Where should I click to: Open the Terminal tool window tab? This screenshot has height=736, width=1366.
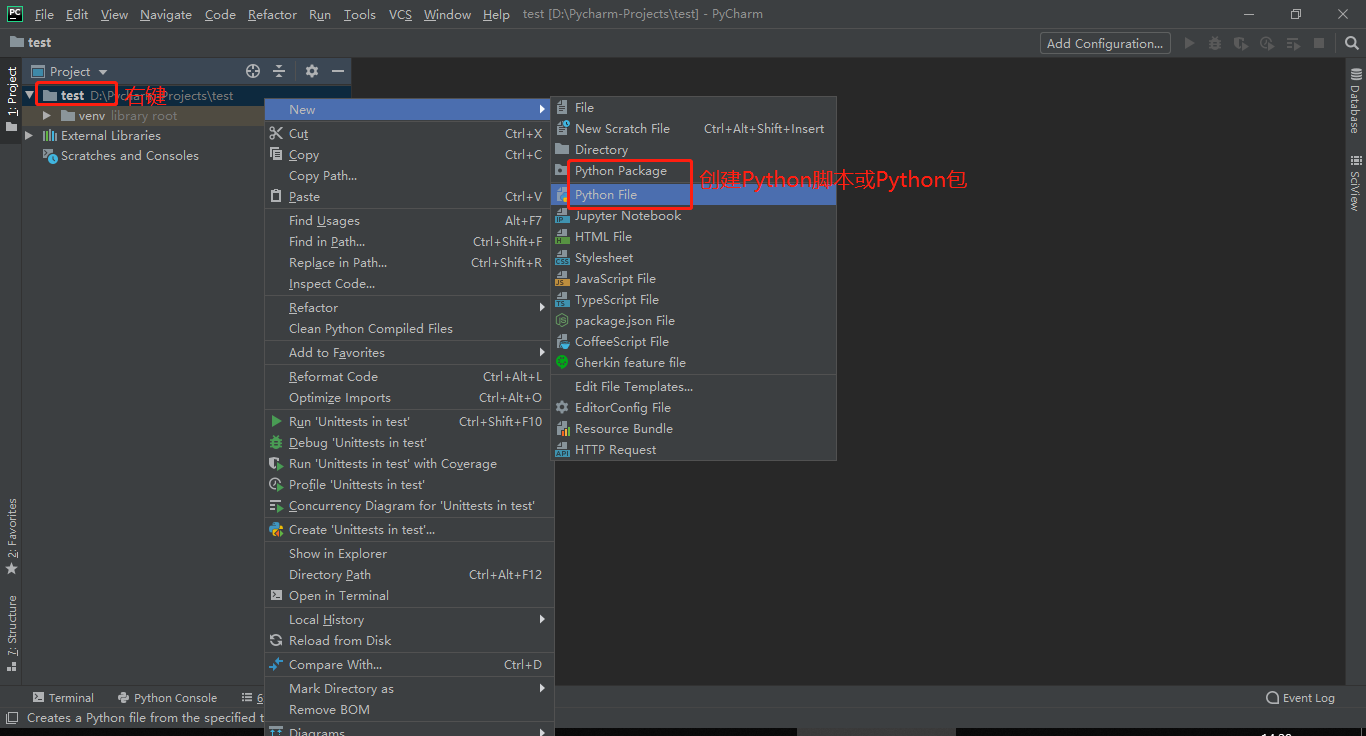(63, 698)
